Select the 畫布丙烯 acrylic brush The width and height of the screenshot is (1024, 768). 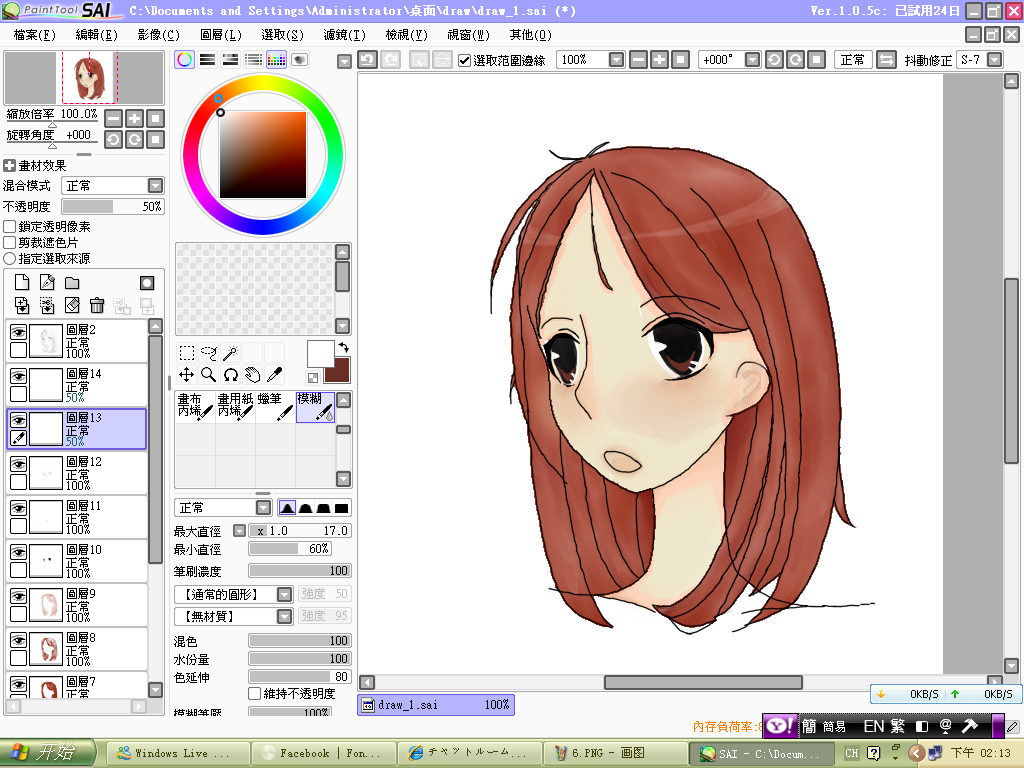click(x=195, y=407)
